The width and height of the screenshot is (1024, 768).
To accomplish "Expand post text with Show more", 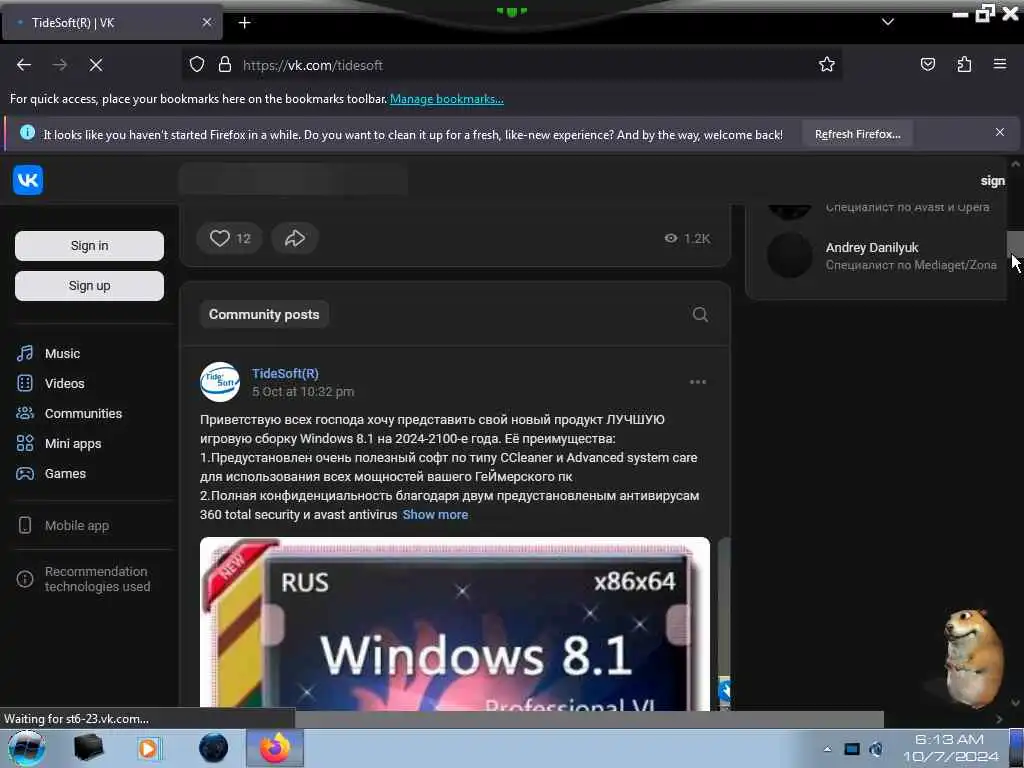I will tap(435, 515).
